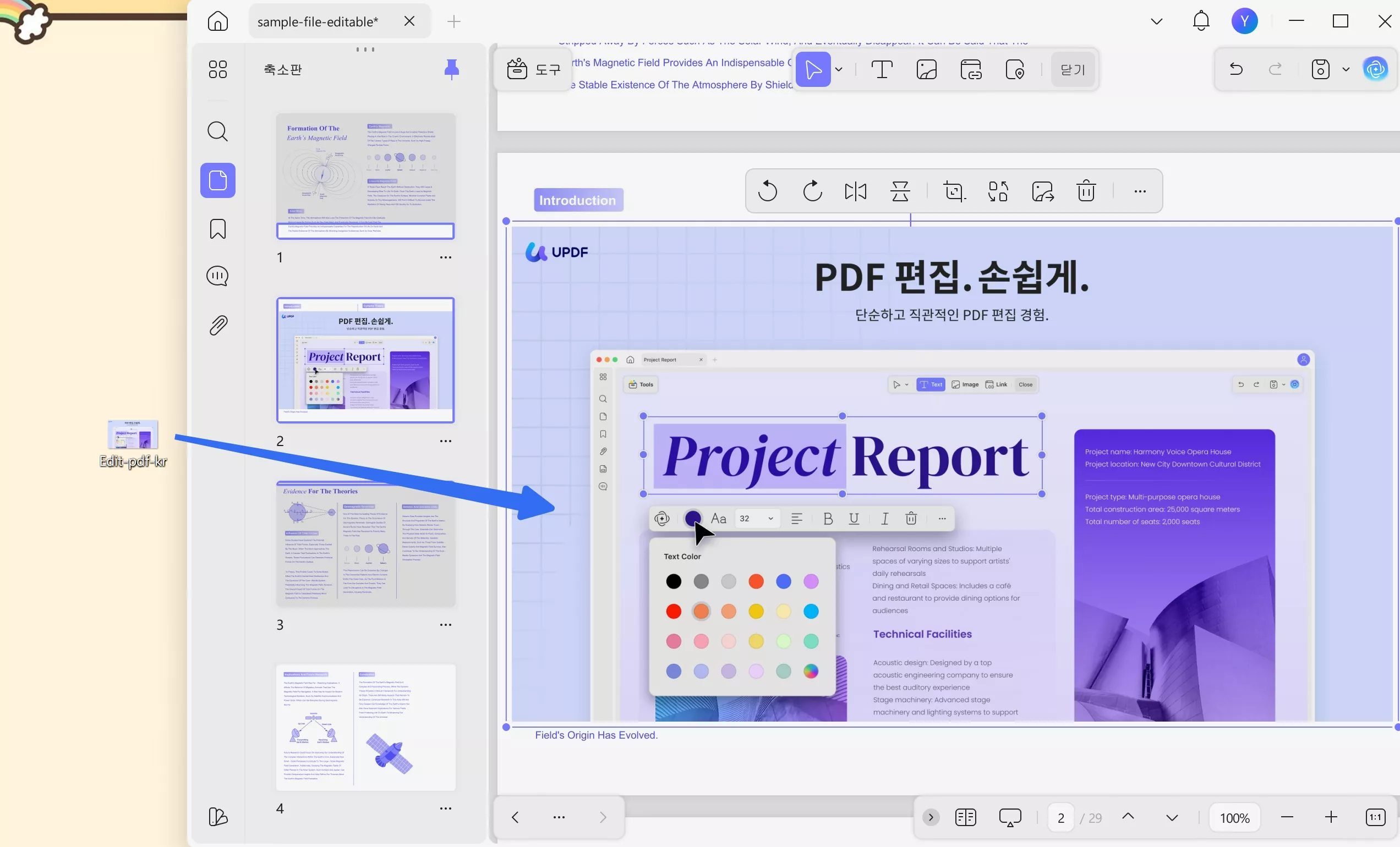Click the 'Field's Origin Has Evolved.' text
The image size is (1400, 847).
click(x=596, y=735)
